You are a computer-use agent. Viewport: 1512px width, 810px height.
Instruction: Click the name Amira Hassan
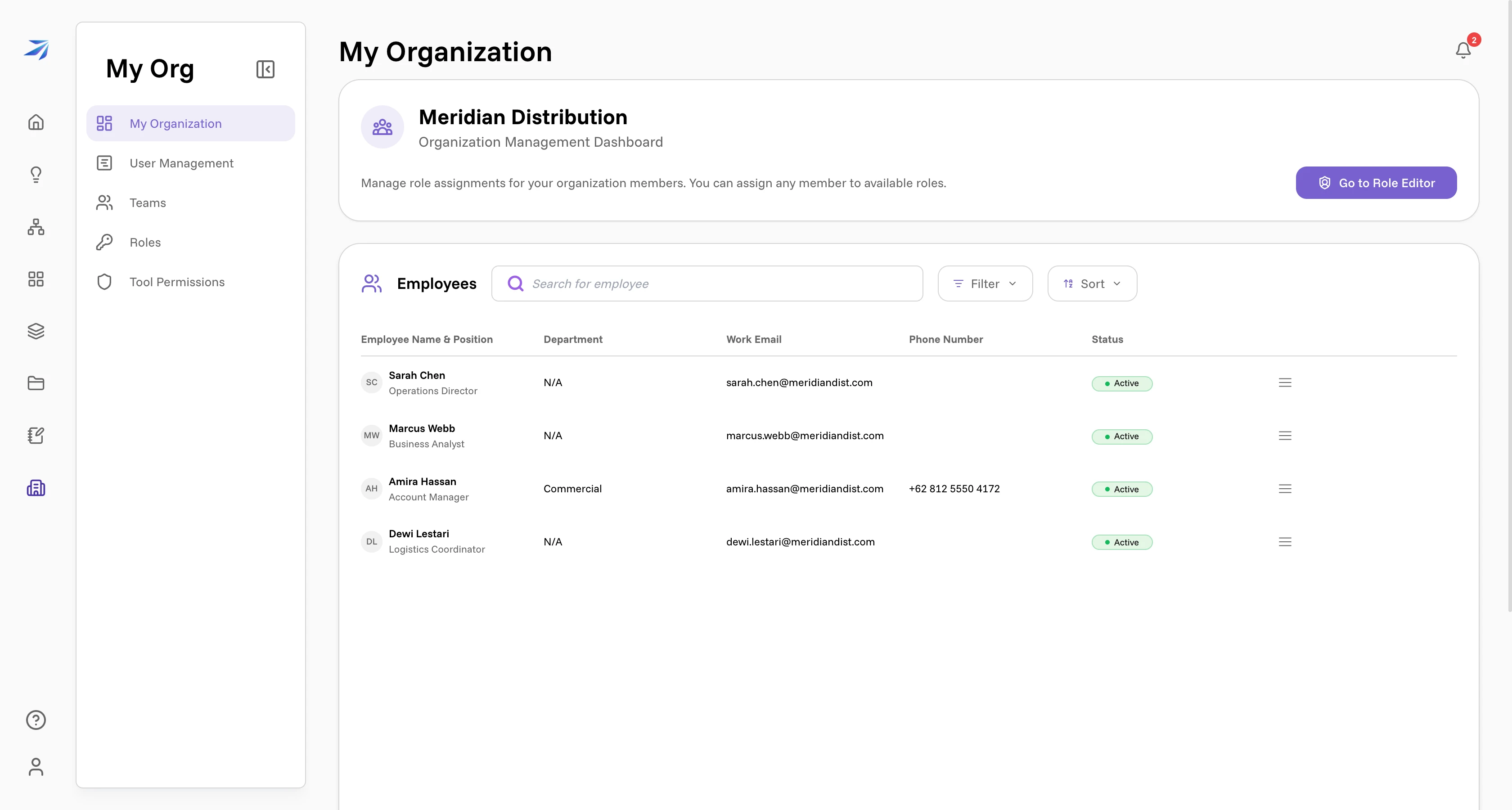(x=422, y=481)
